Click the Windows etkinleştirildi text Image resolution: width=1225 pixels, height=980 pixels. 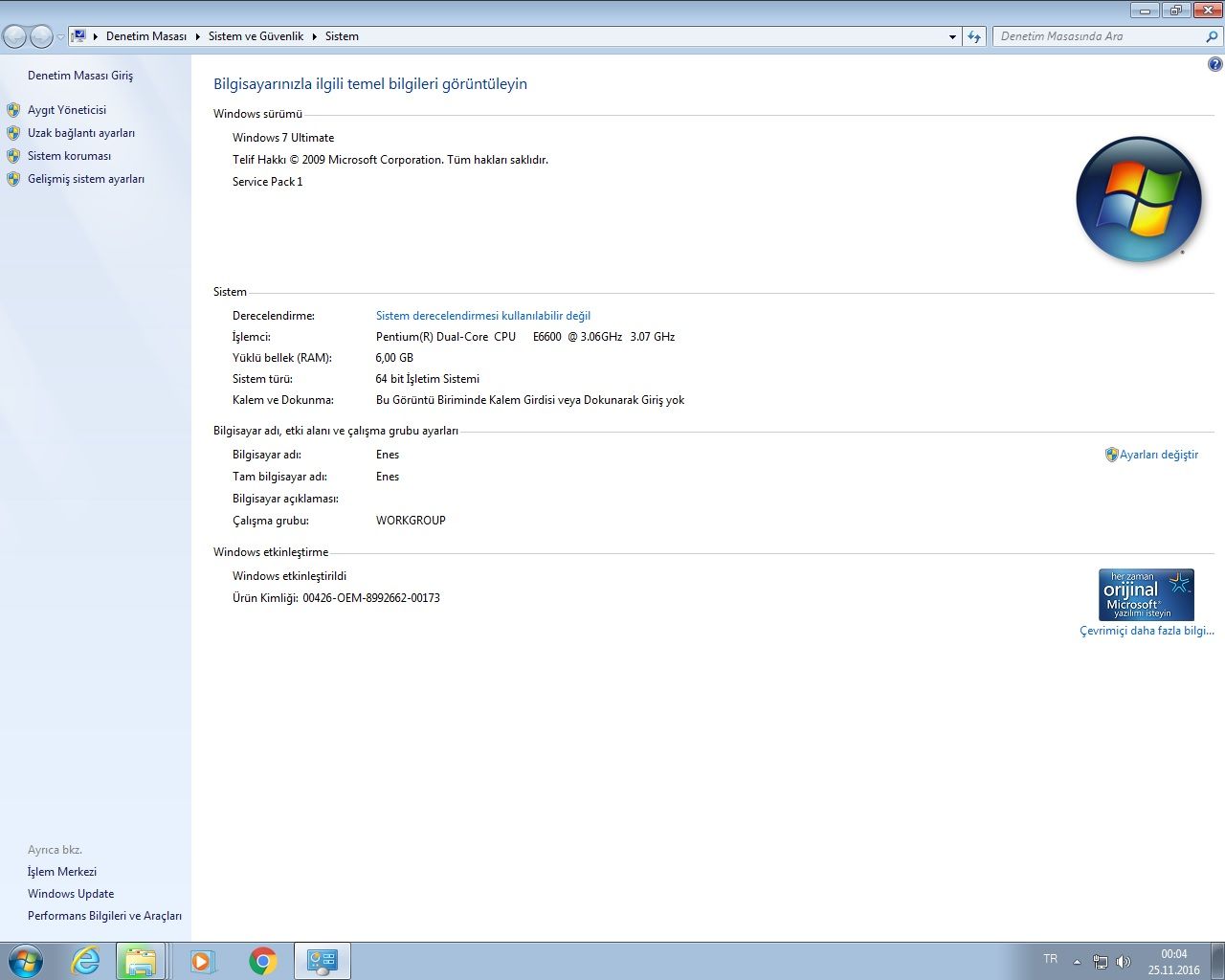tap(290, 576)
